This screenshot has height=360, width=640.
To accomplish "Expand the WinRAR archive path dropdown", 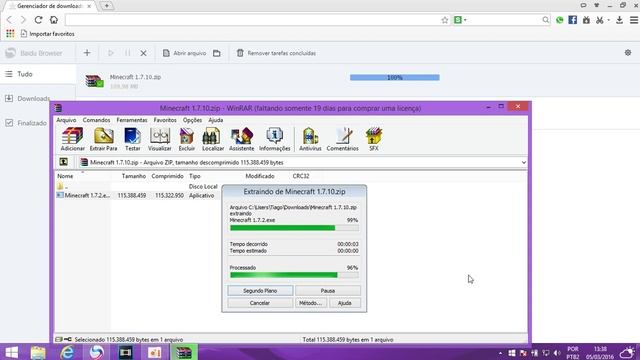I will 523,162.
